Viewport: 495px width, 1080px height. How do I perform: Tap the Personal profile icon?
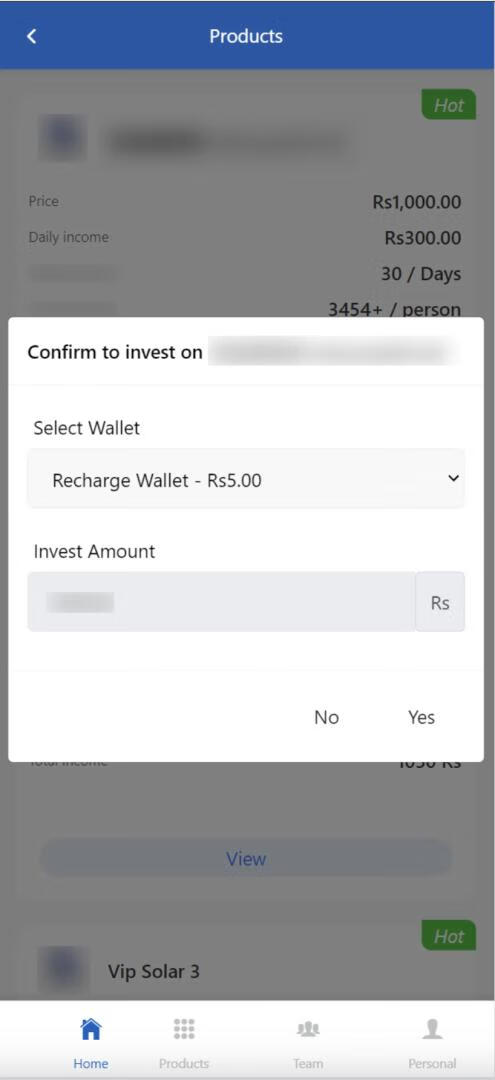click(432, 1029)
